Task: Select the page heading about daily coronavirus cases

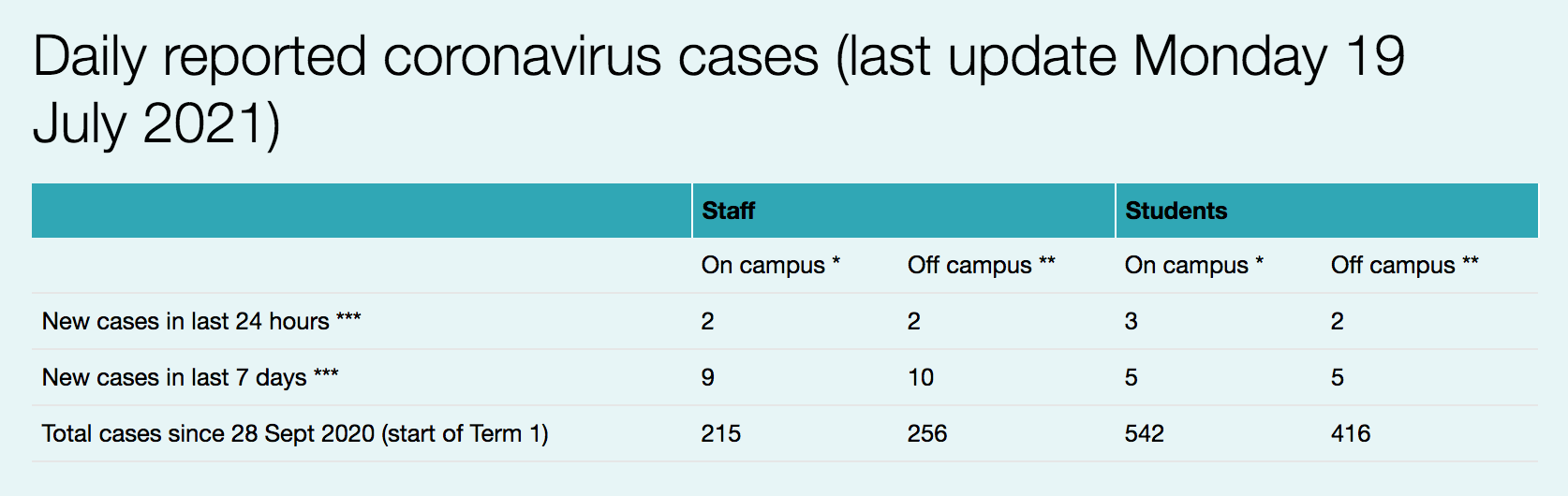Action: [x=718, y=90]
